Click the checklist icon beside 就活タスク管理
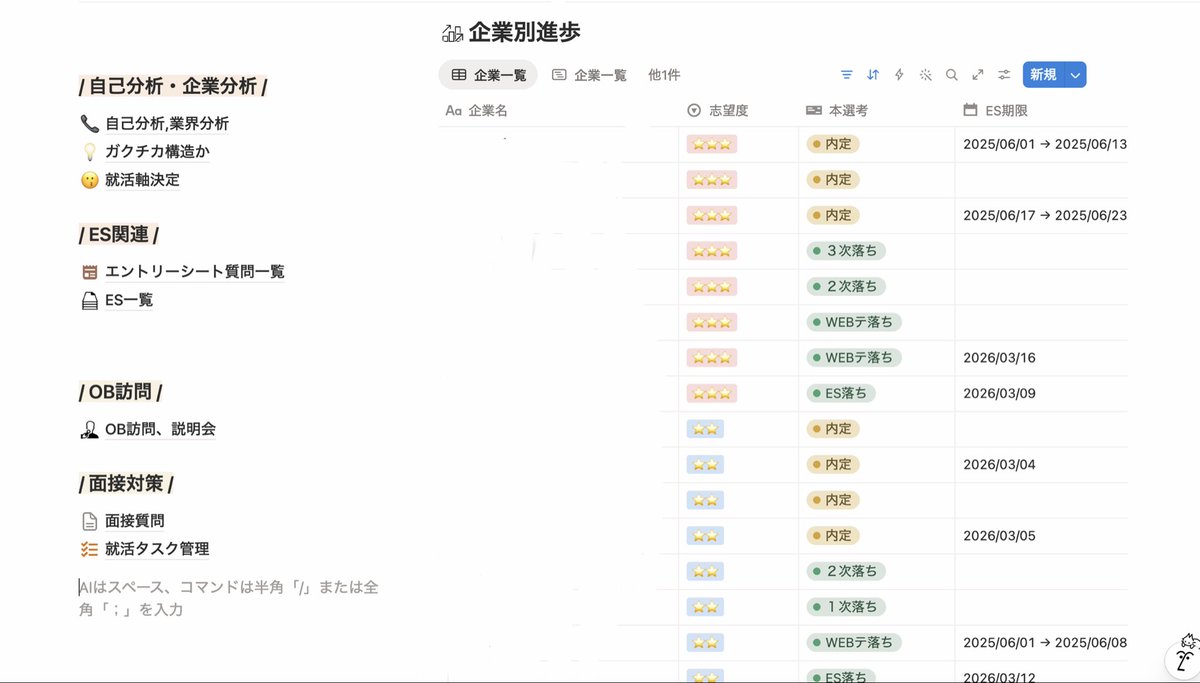The image size is (1200, 683). click(89, 549)
